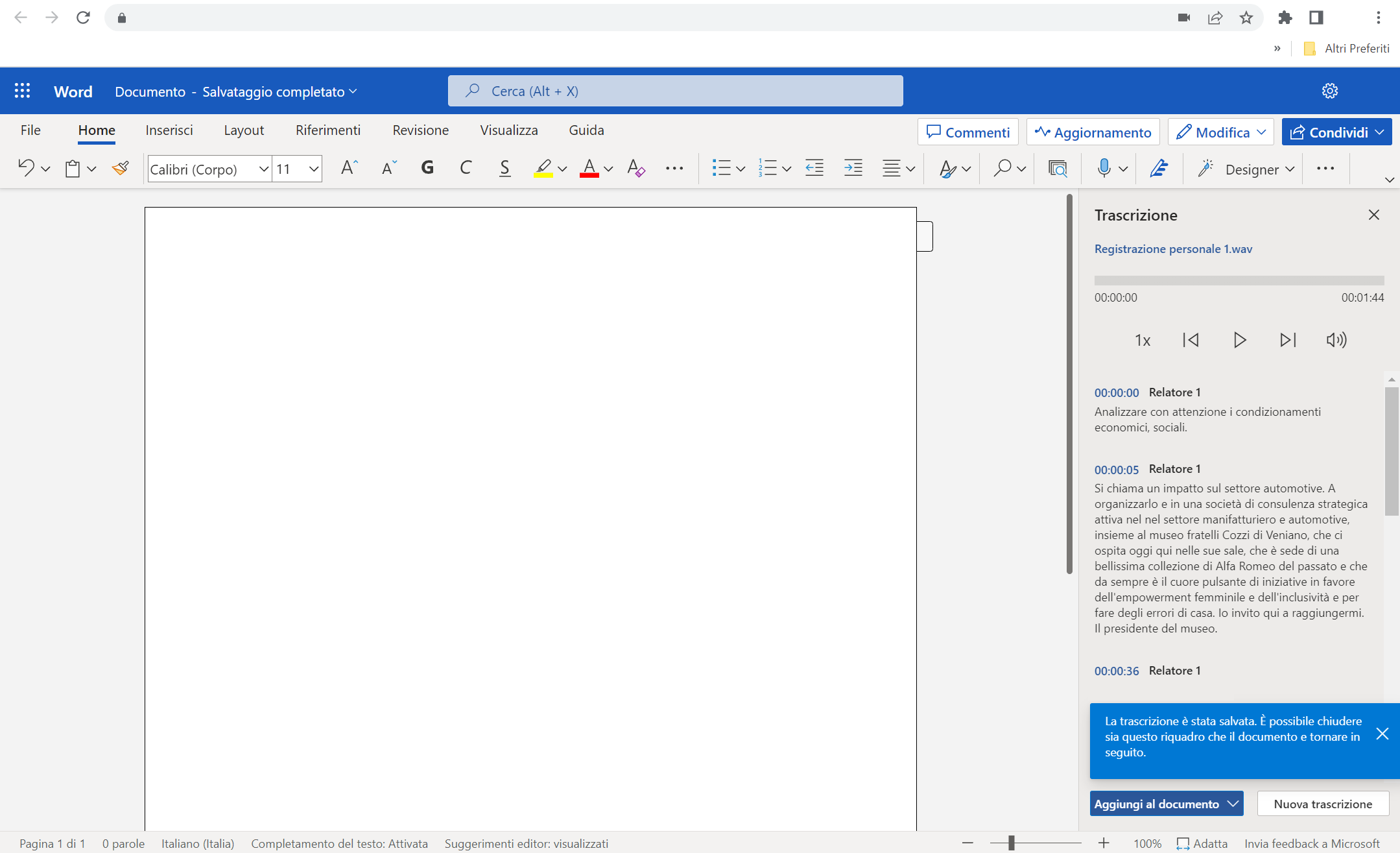Mute the transcription audio volume
The width and height of the screenshot is (1400, 853).
[1337, 340]
